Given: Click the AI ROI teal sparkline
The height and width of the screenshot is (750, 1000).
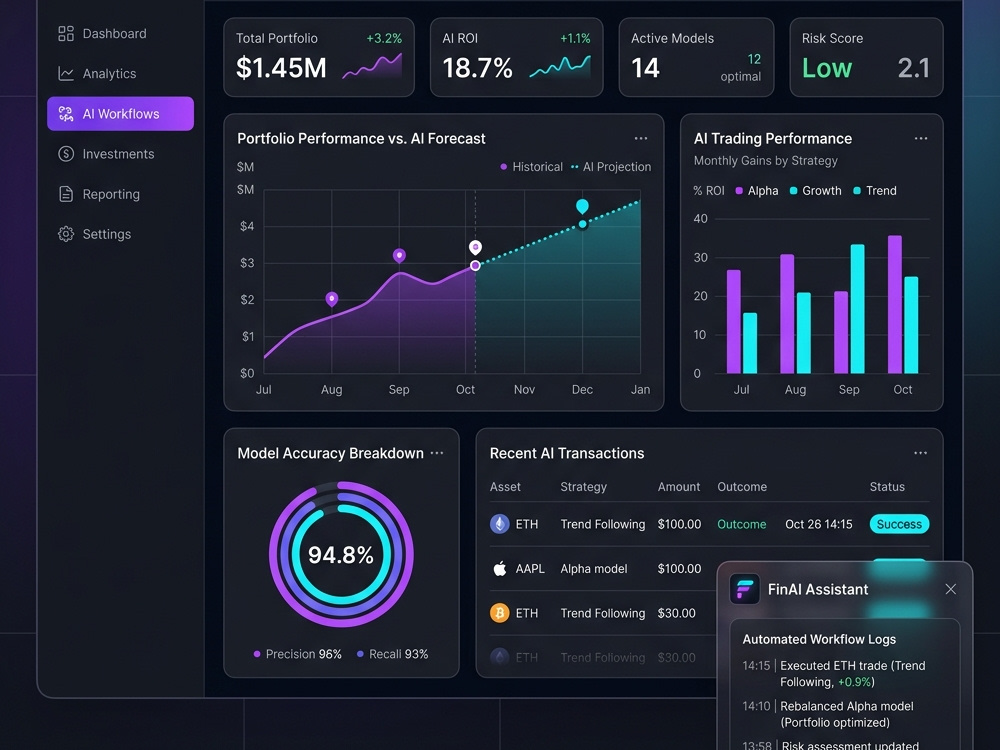Looking at the screenshot, I should click(560, 66).
